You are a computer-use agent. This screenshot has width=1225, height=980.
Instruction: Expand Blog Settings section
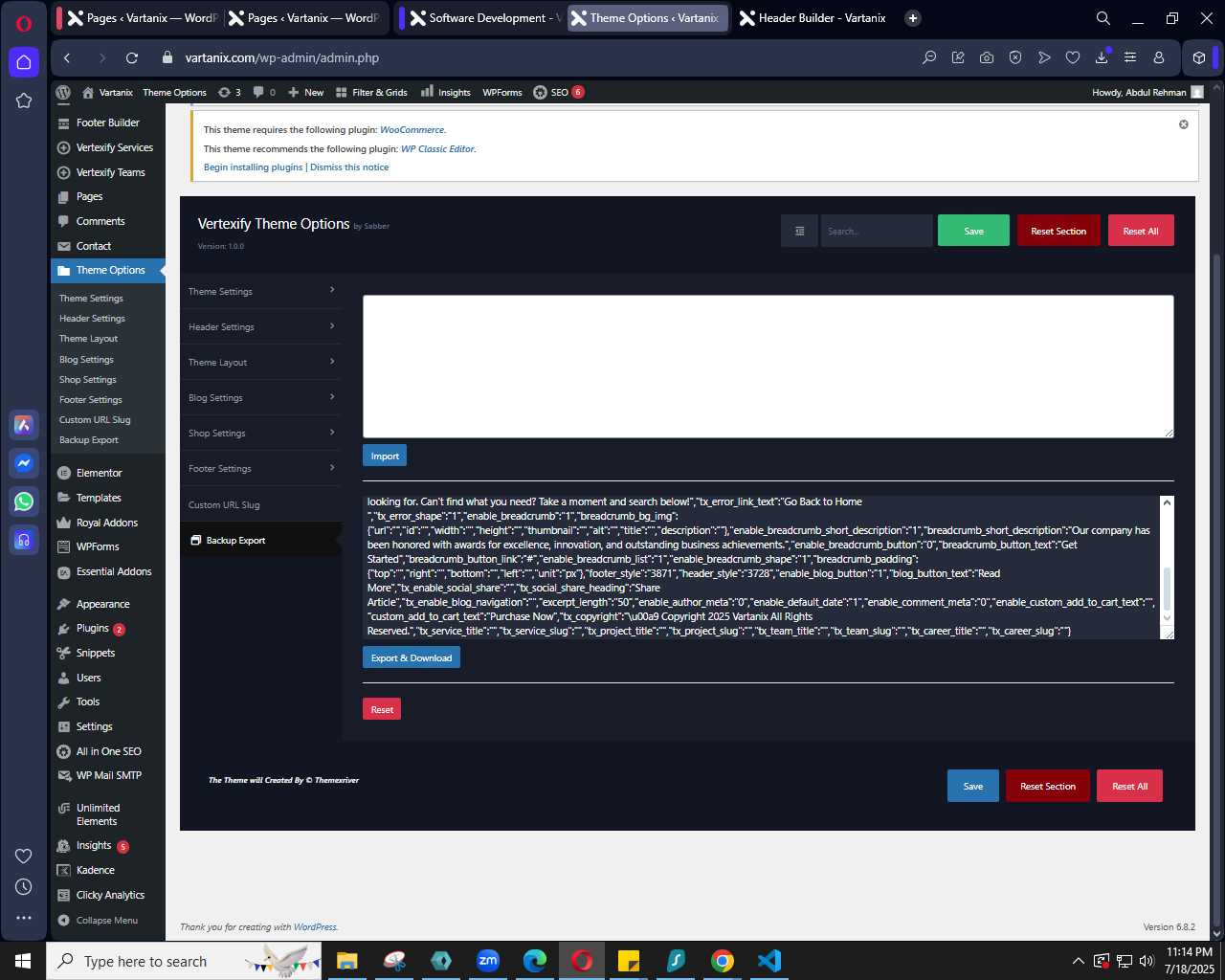[260, 397]
